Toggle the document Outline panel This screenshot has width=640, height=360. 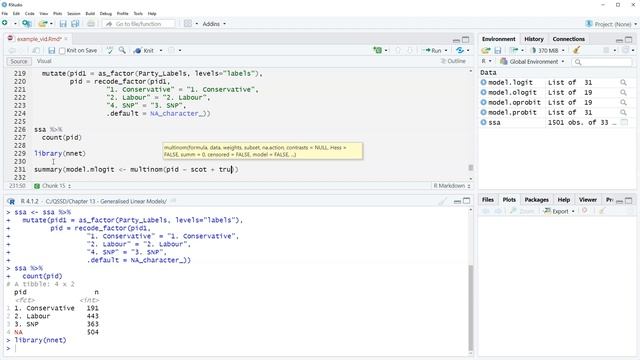(453, 61)
